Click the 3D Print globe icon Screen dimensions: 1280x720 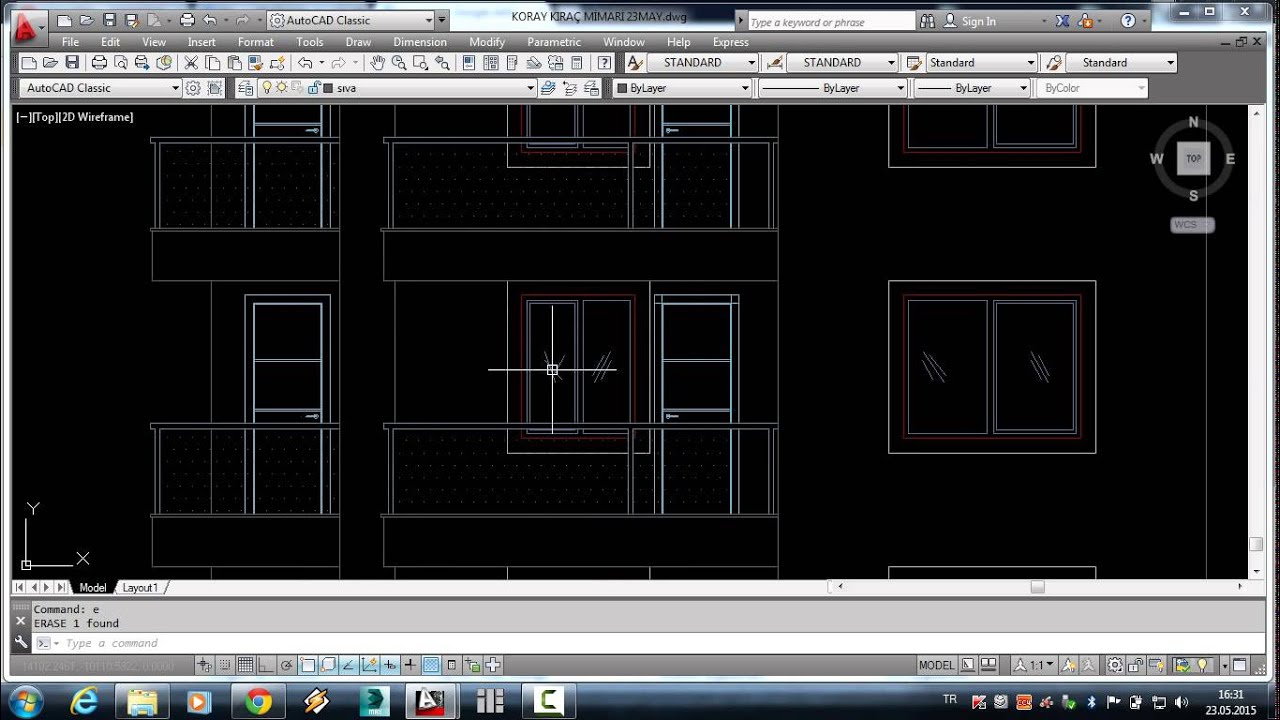pos(164,62)
